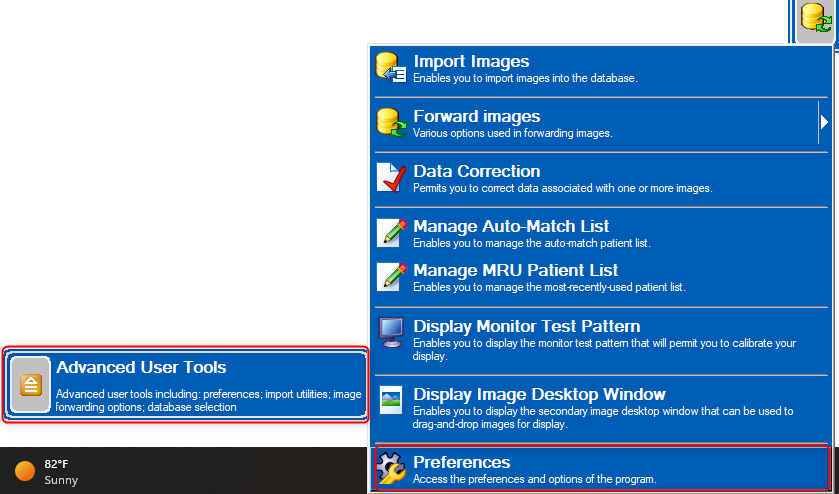Screen dimensions: 839x494
Task: Choose the Data Correction menu entry
Action: 600,179
